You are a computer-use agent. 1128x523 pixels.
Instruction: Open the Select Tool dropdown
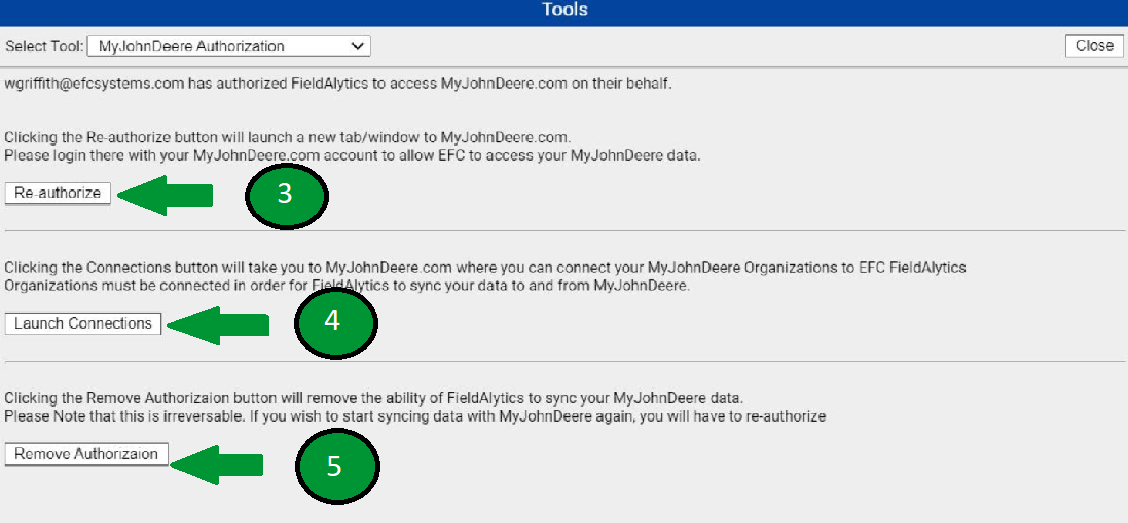pyautogui.click(x=228, y=47)
